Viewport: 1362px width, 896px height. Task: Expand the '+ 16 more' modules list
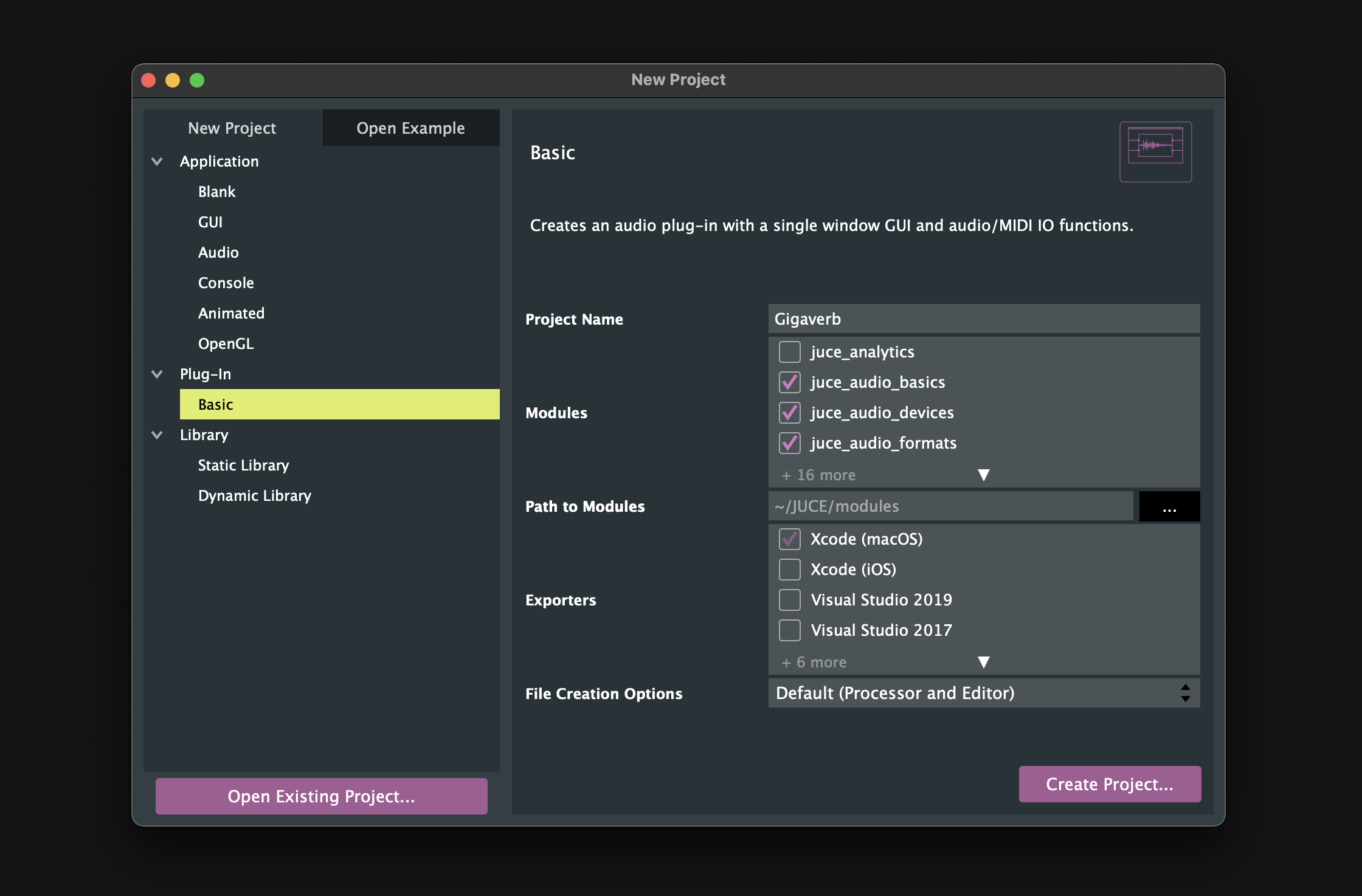coord(983,475)
